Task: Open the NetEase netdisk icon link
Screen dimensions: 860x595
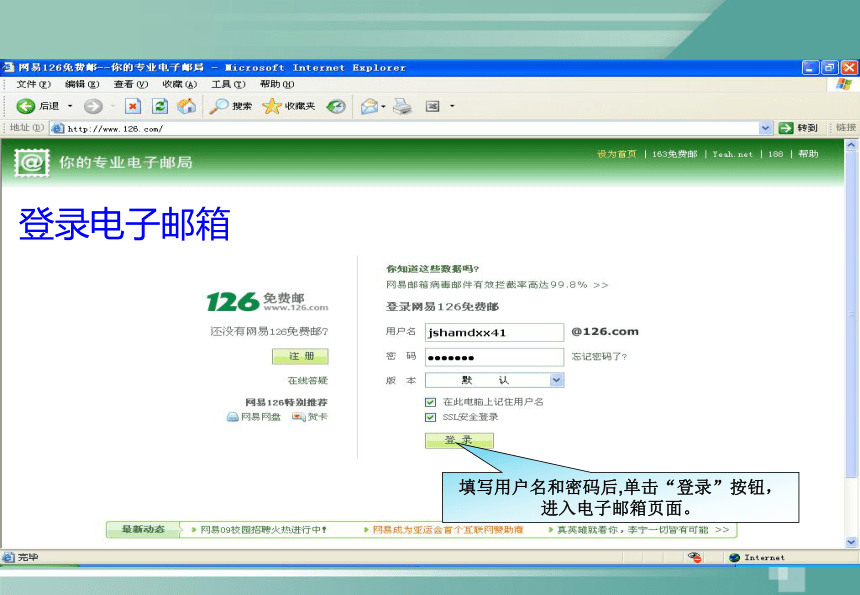Action: (x=233, y=417)
